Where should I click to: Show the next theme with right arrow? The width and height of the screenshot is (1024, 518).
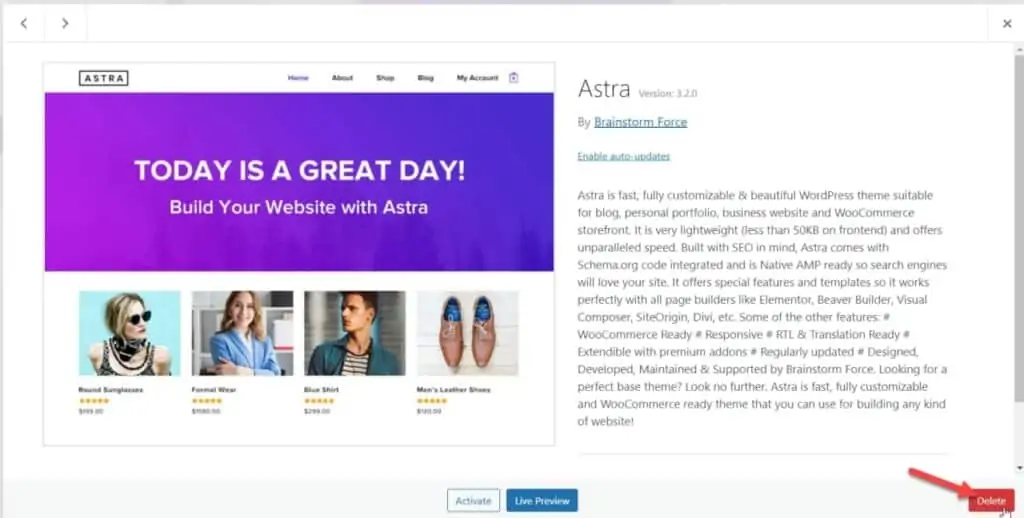pyautogui.click(x=65, y=24)
